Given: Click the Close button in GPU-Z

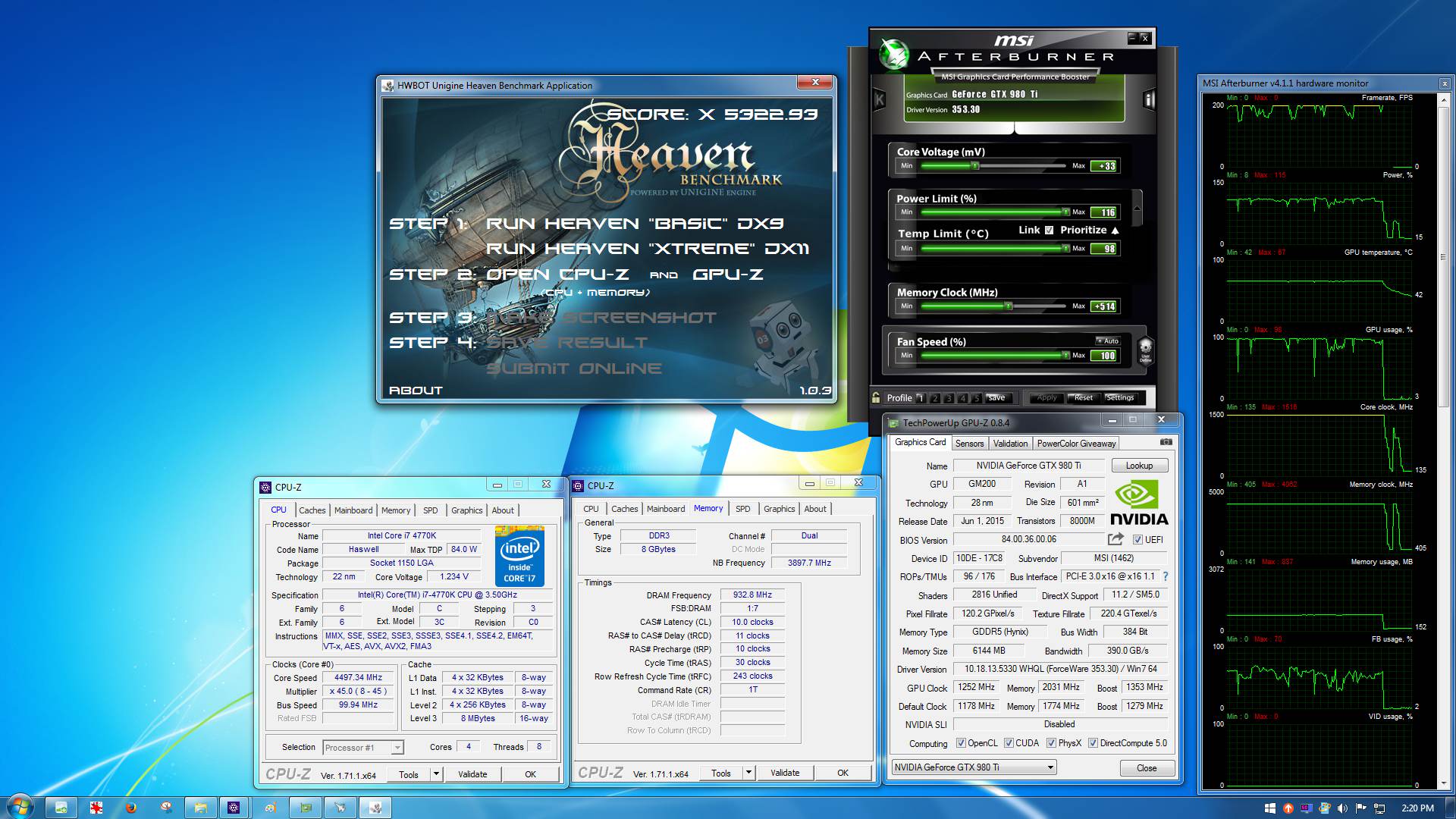Looking at the screenshot, I should (1147, 768).
